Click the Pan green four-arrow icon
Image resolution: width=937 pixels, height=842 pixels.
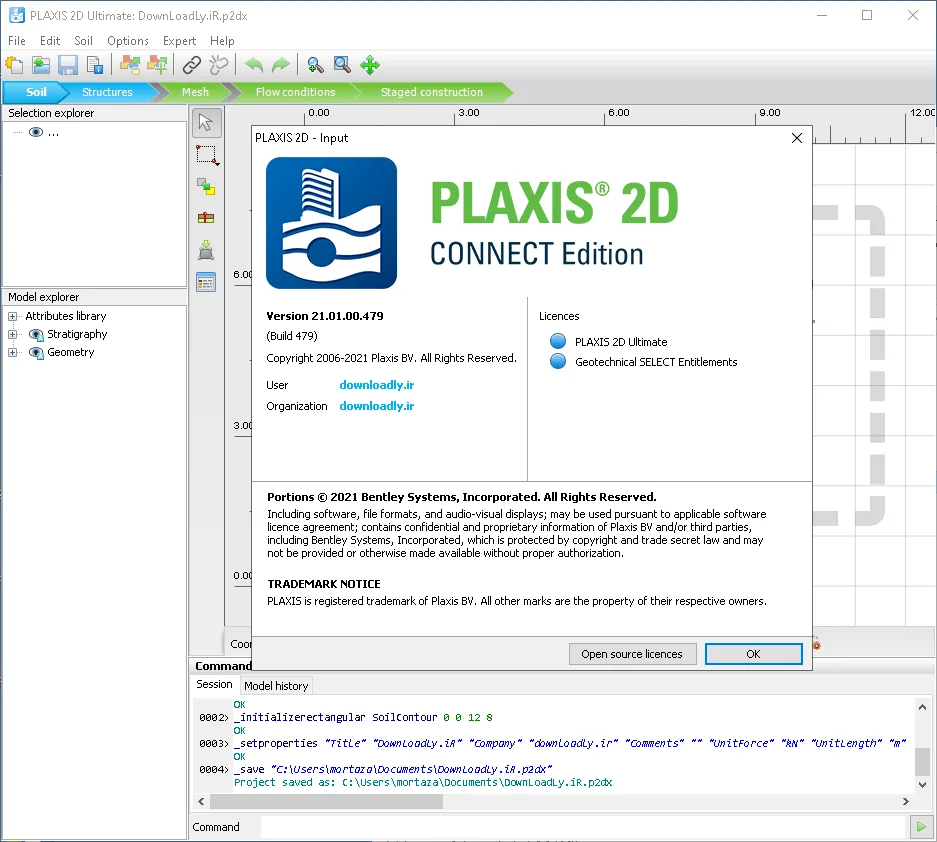click(370, 65)
